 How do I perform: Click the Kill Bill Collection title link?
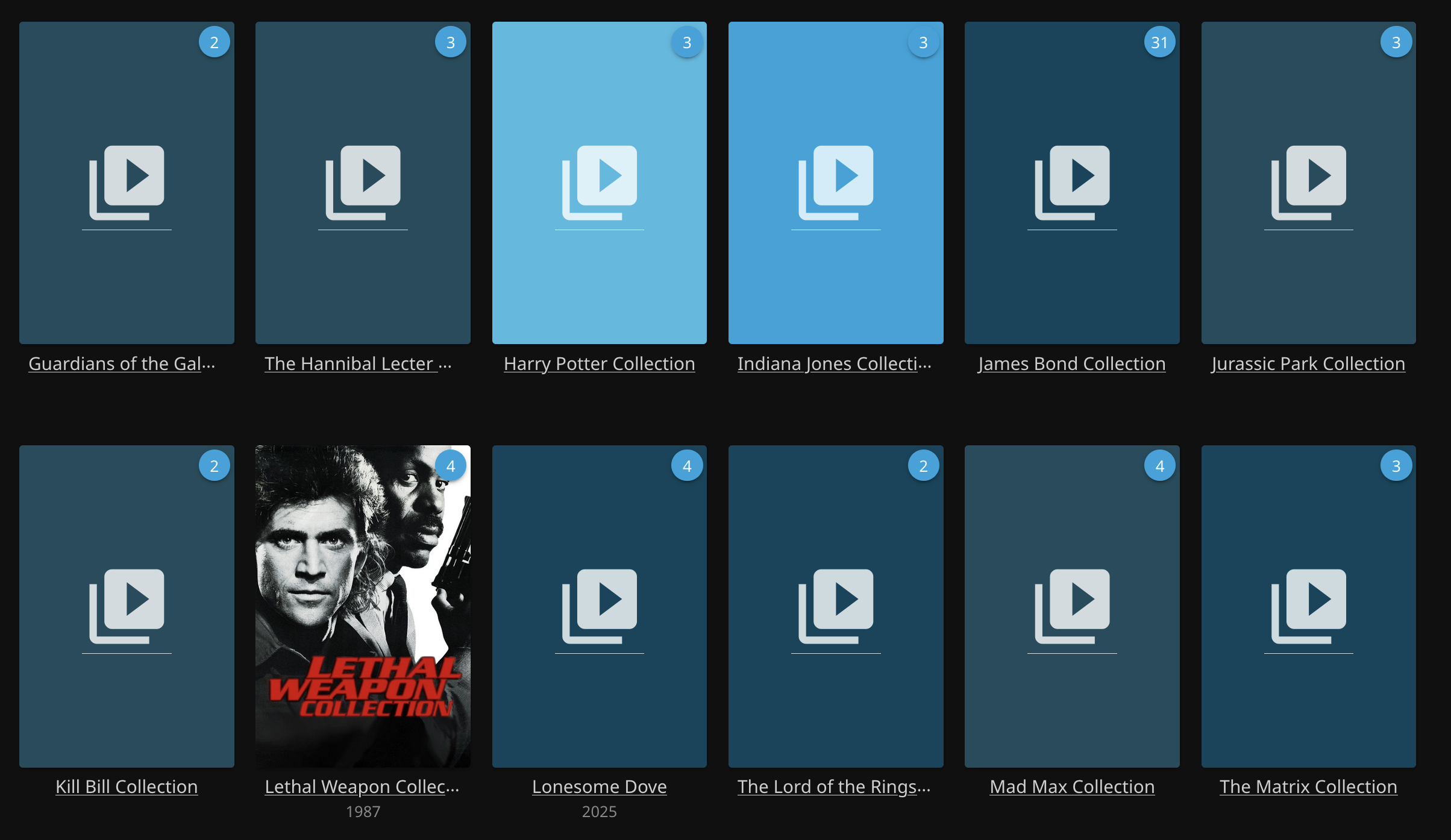[127, 787]
